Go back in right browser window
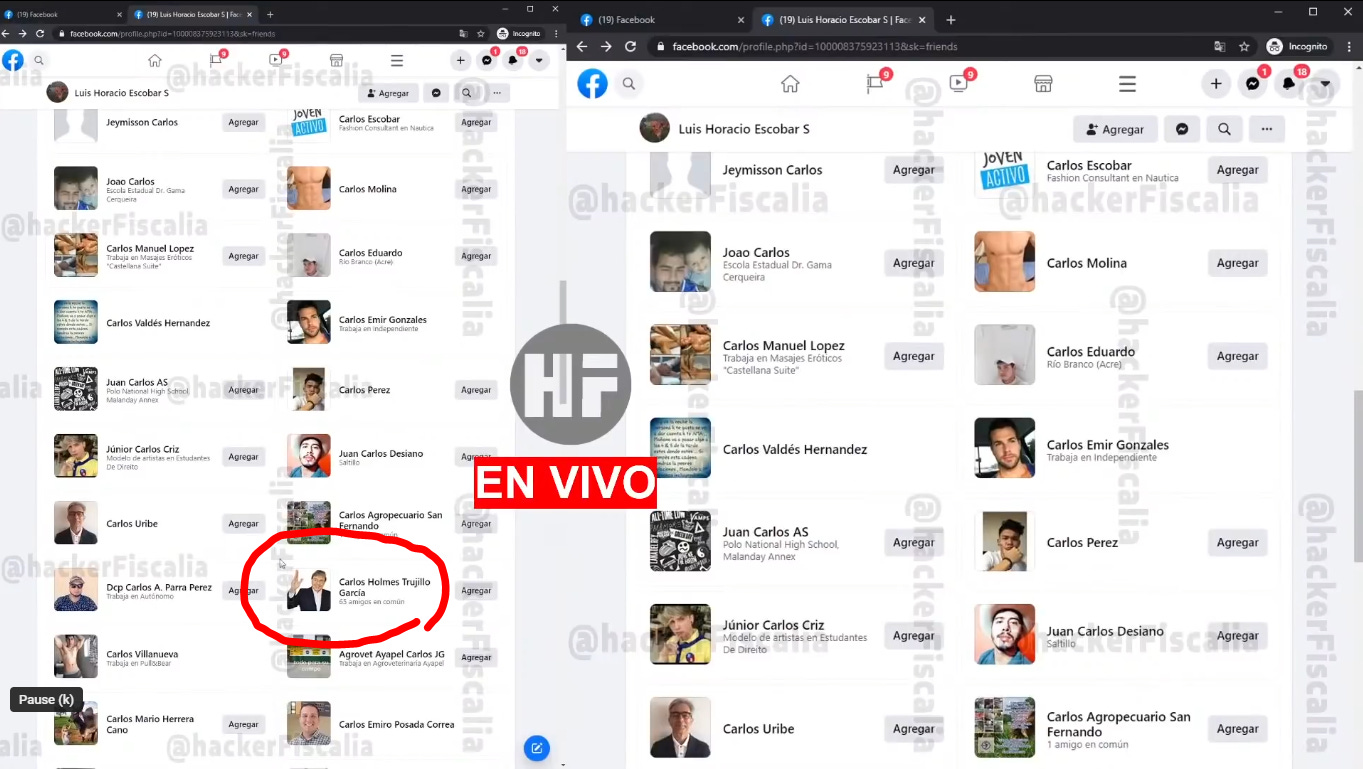This screenshot has height=769, width=1363. click(x=581, y=46)
